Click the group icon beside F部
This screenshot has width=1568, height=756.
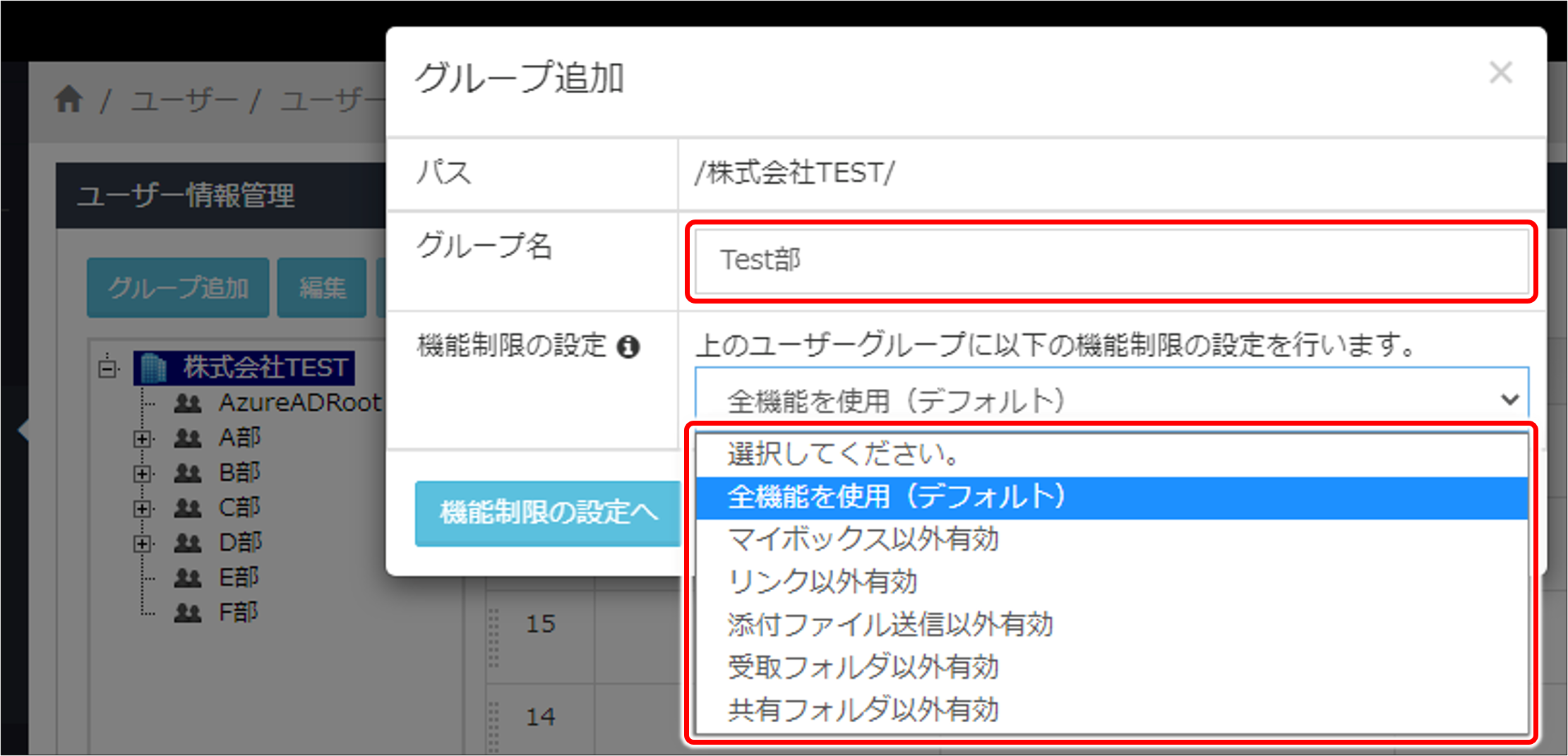(186, 611)
